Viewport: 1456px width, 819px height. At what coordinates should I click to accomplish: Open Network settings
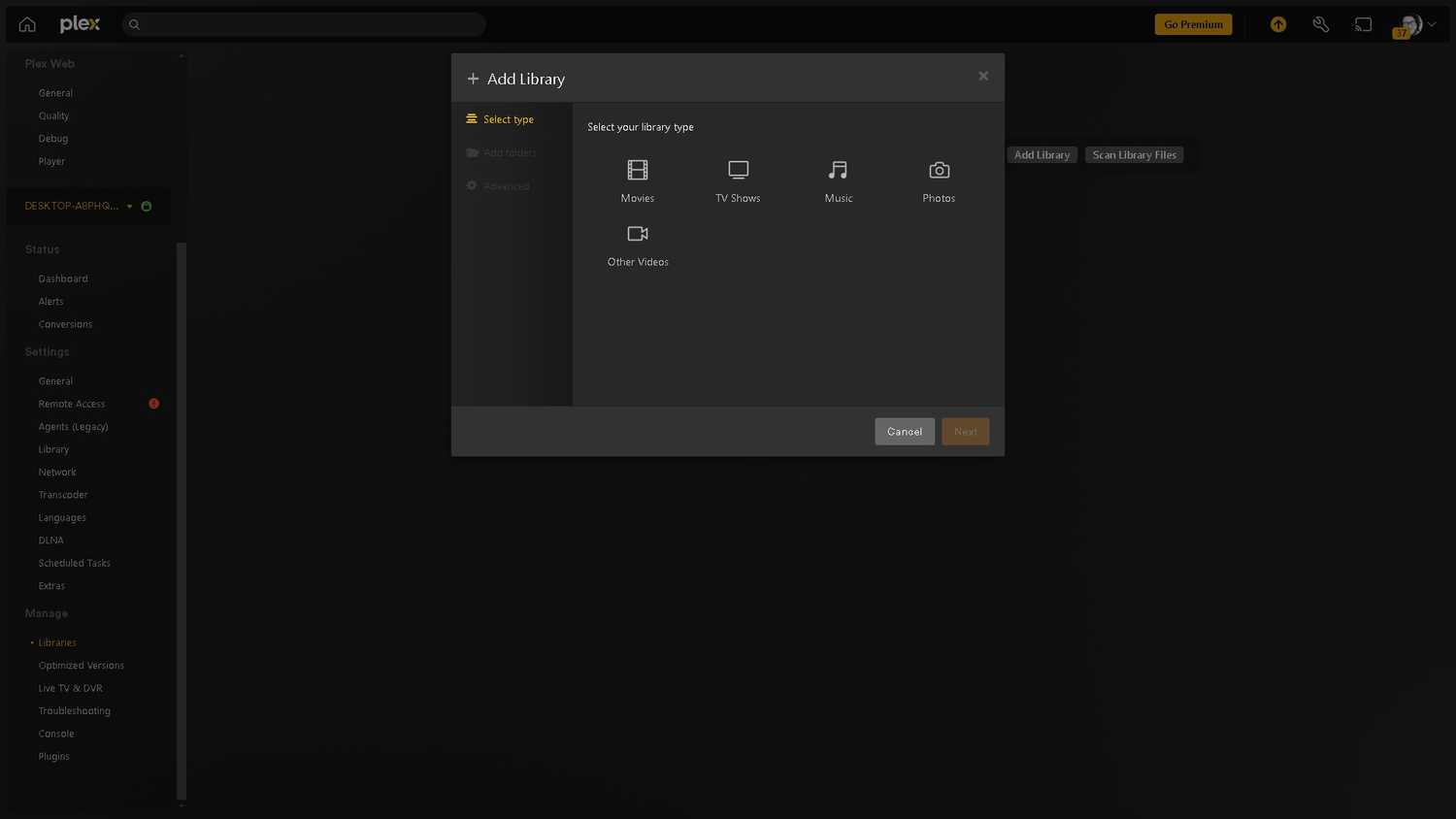[57, 473]
